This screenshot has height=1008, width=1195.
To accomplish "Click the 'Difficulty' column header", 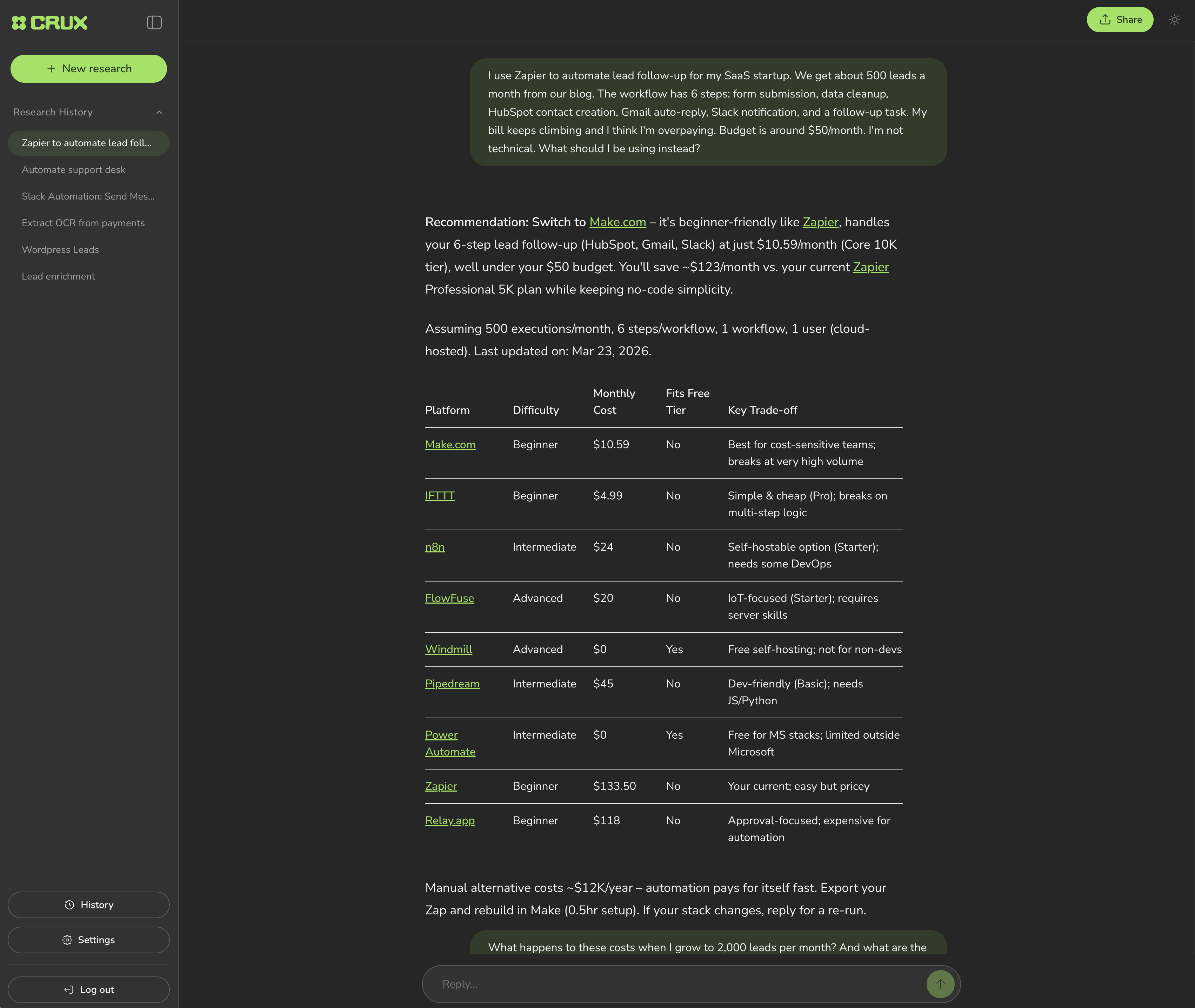I will (x=535, y=410).
